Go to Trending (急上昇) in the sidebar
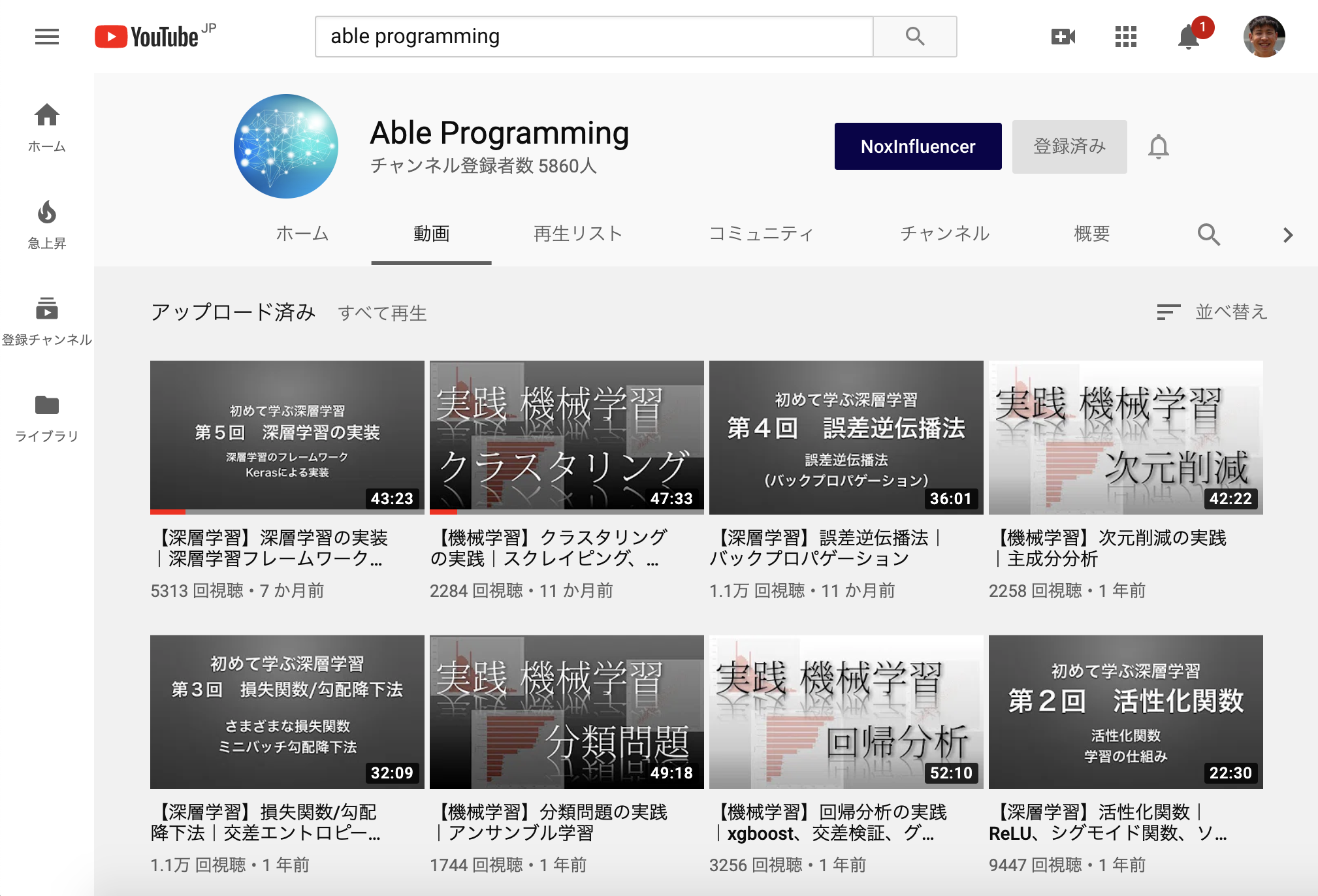This screenshot has width=1318, height=896. pos(46,225)
